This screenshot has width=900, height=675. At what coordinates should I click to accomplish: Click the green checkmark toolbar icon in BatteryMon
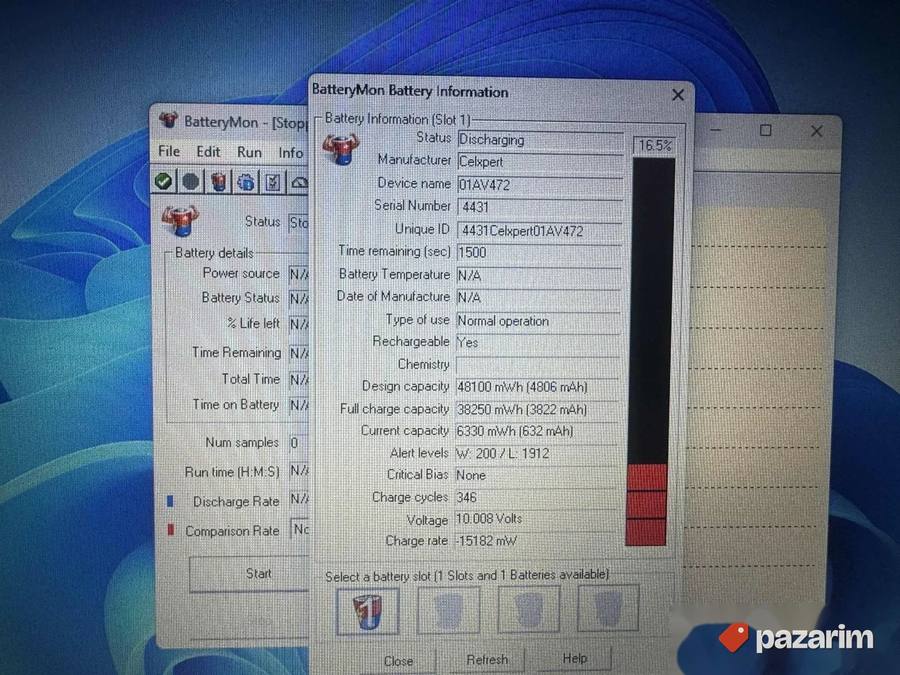pyautogui.click(x=164, y=181)
